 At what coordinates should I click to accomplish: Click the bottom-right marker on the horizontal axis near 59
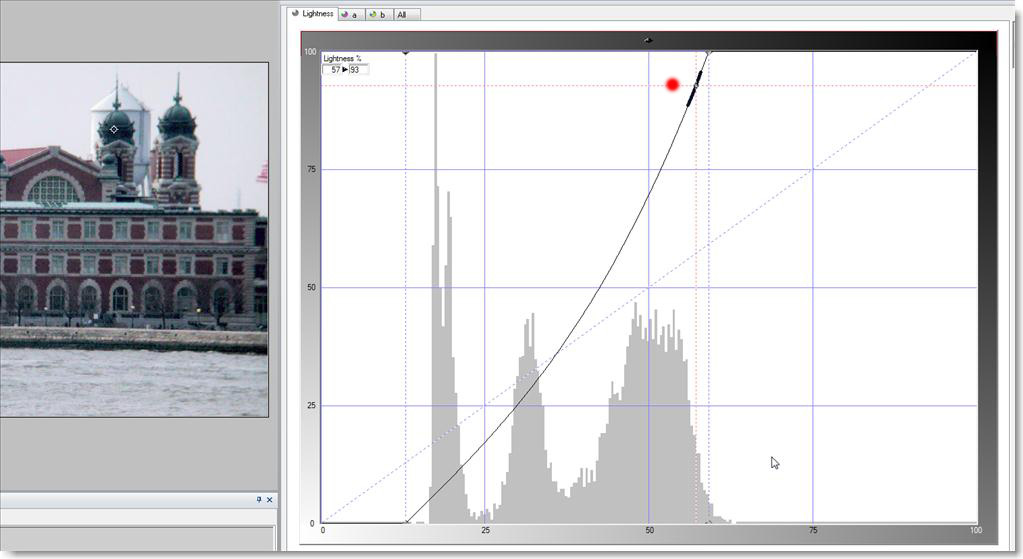[709, 523]
